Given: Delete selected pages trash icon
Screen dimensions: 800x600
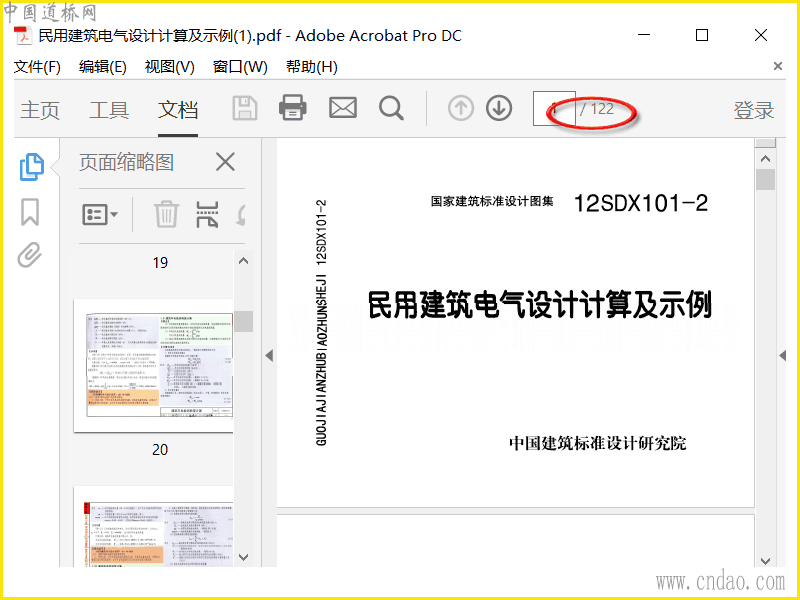Looking at the screenshot, I should click(x=166, y=214).
